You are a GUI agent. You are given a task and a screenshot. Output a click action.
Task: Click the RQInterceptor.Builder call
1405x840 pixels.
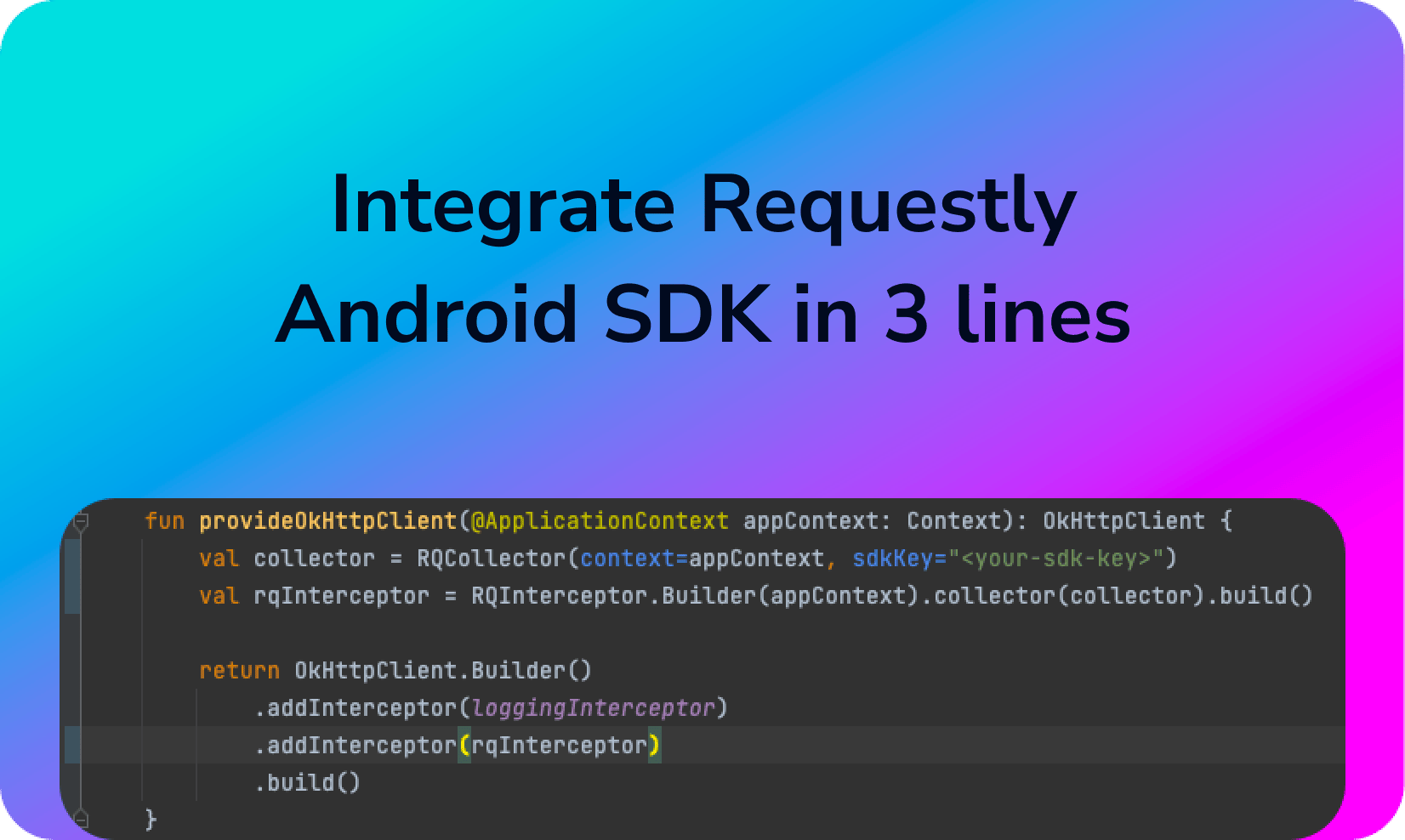(613, 596)
